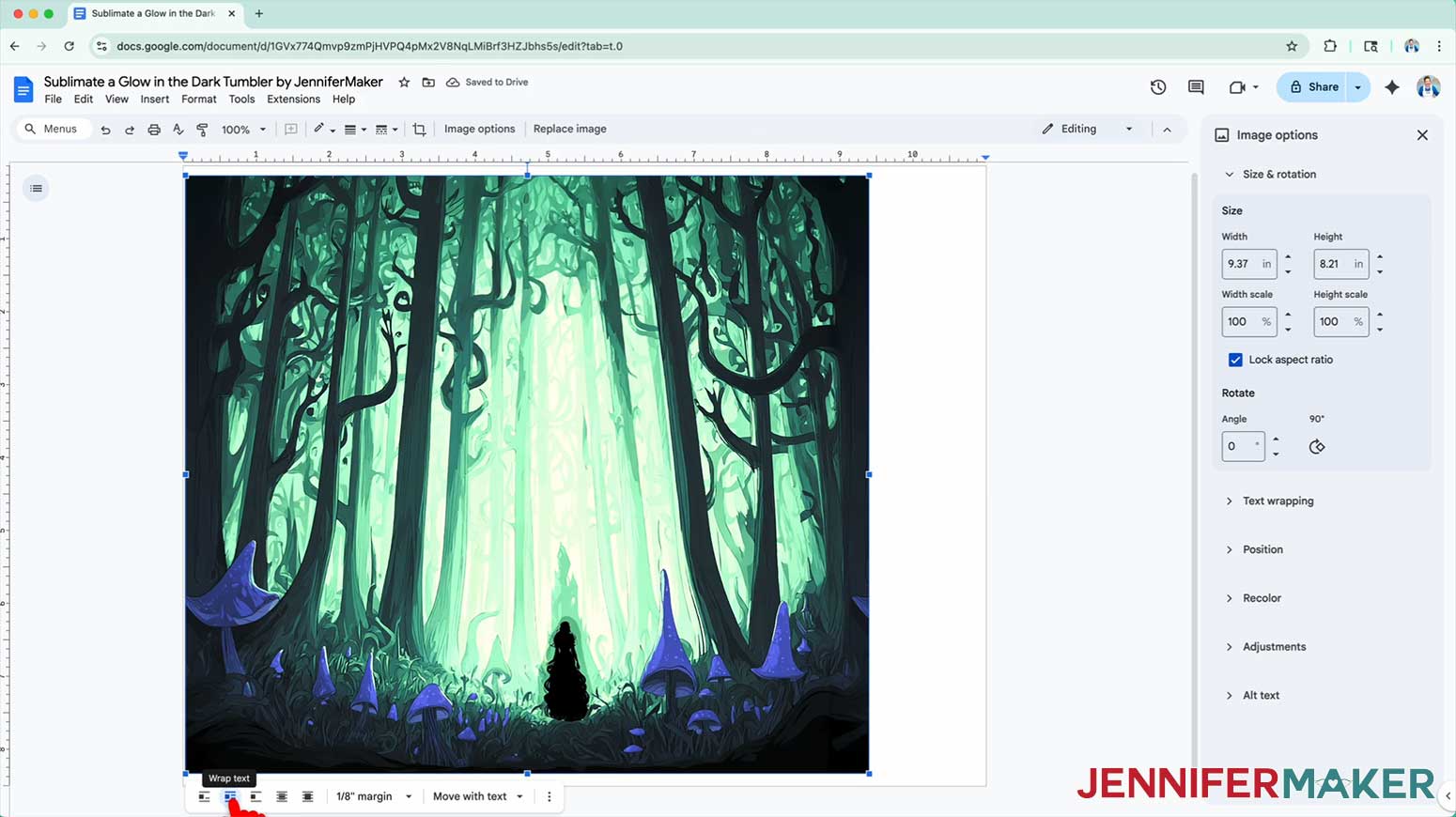Decrease Height using down stepper

click(1380, 272)
